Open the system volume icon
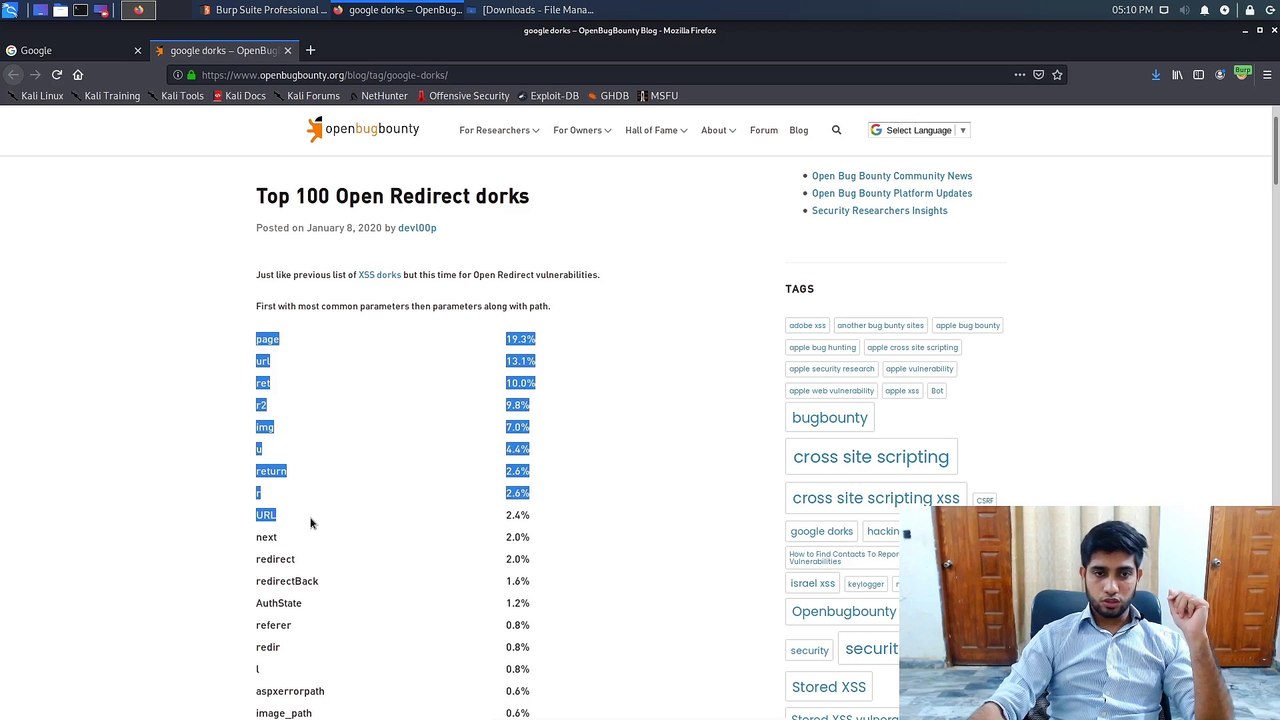Image resolution: width=1280 pixels, height=720 pixels. [x=1184, y=10]
